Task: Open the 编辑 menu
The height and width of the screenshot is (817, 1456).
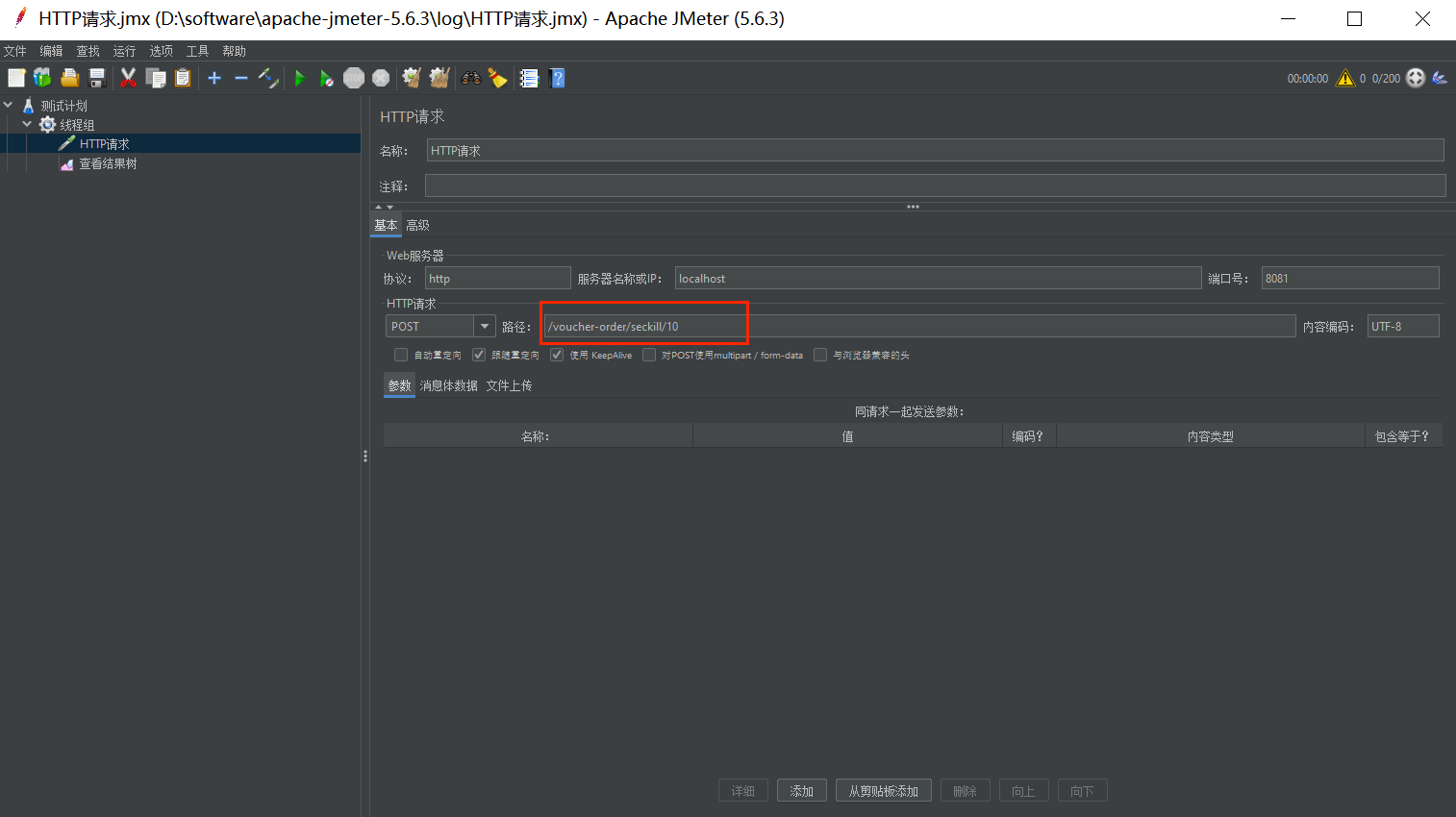Action: pos(51,51)
